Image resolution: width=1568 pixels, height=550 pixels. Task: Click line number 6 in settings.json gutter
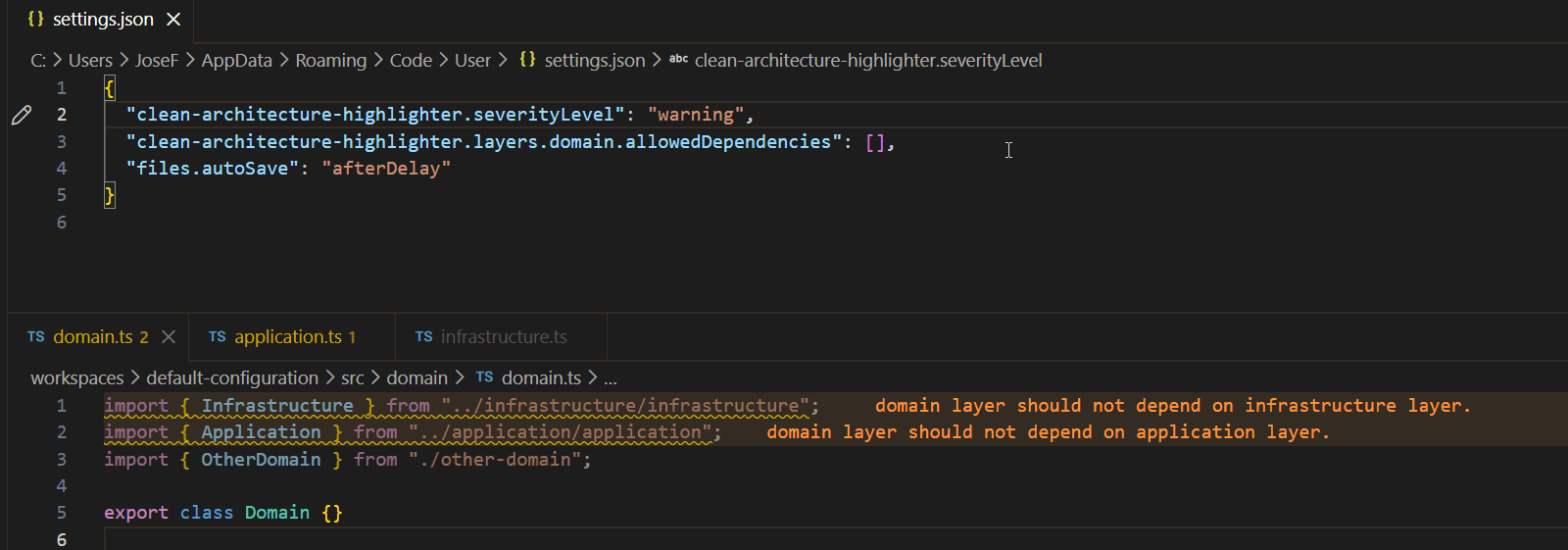point(62,223)
